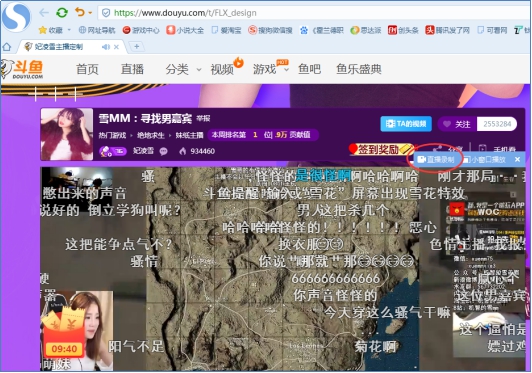Screen dimensions: 532x373
Task: Click the security shield icon in address bar
Action: pyautogui.click(x=106, y=13)
